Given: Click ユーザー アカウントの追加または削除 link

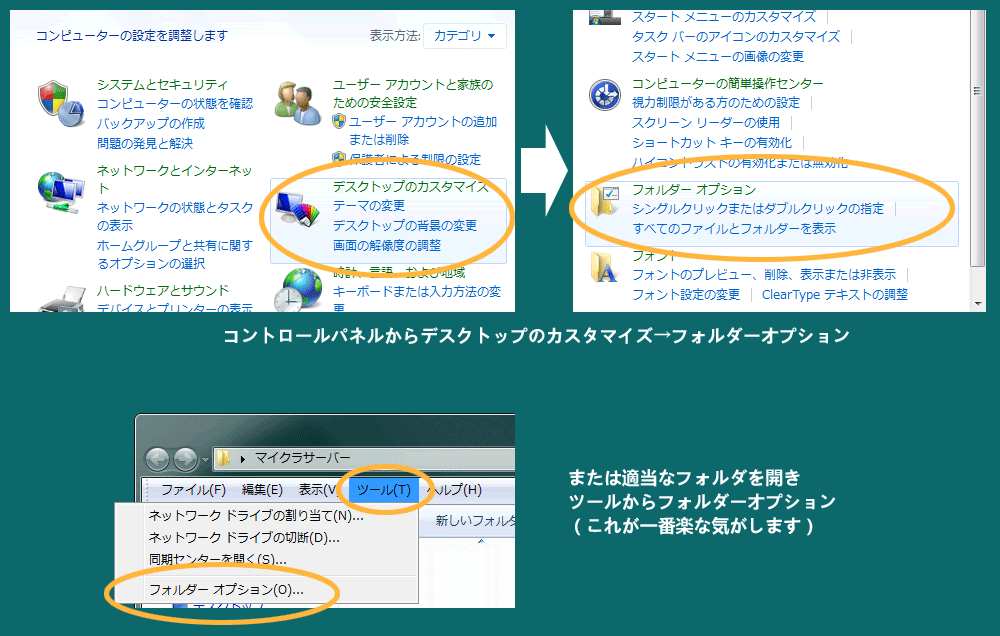Looking at the screenshot, I should point(423,130).
